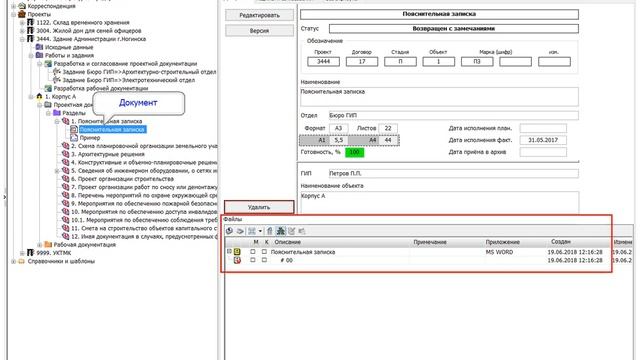
Task: Click the up arrow icon in Файлы toolbar
Action: pos(269,231)
